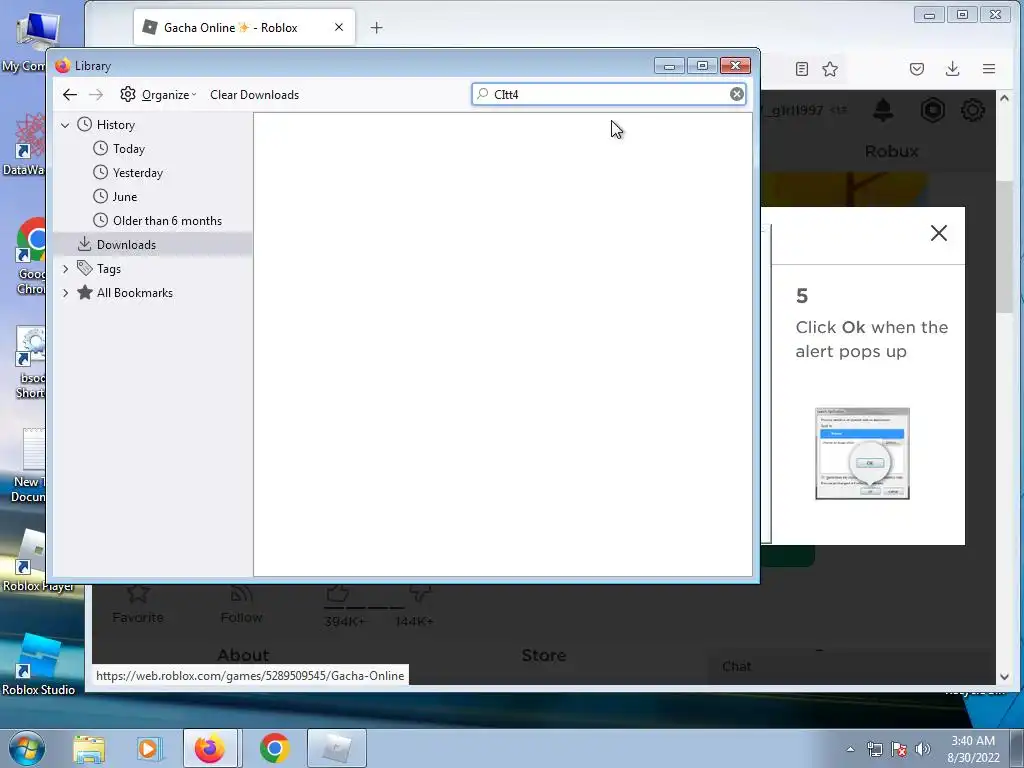Open network tray icon
Screen dimensions: 1024x768
(x=874, y=749)
